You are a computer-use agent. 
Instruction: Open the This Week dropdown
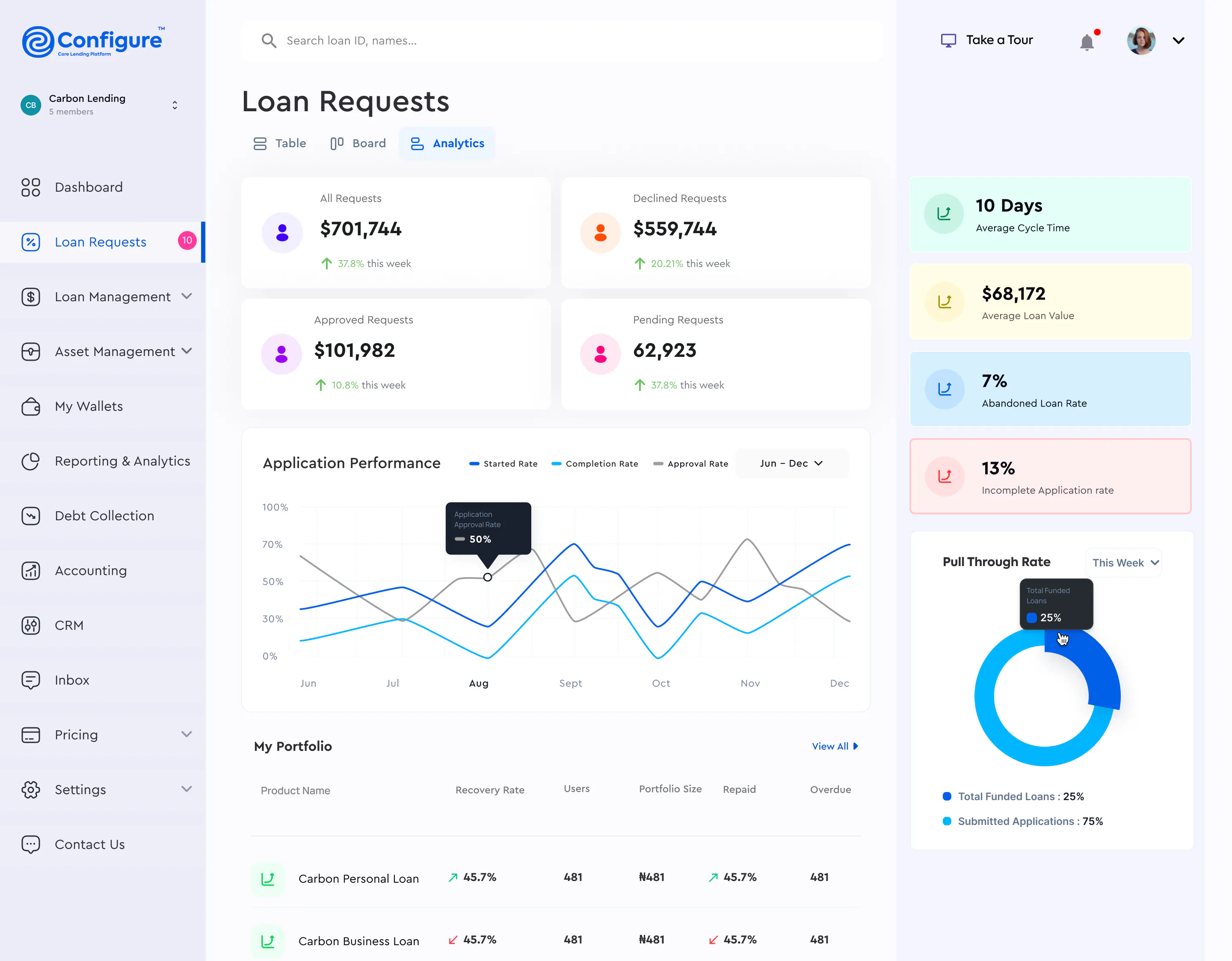1124,563
